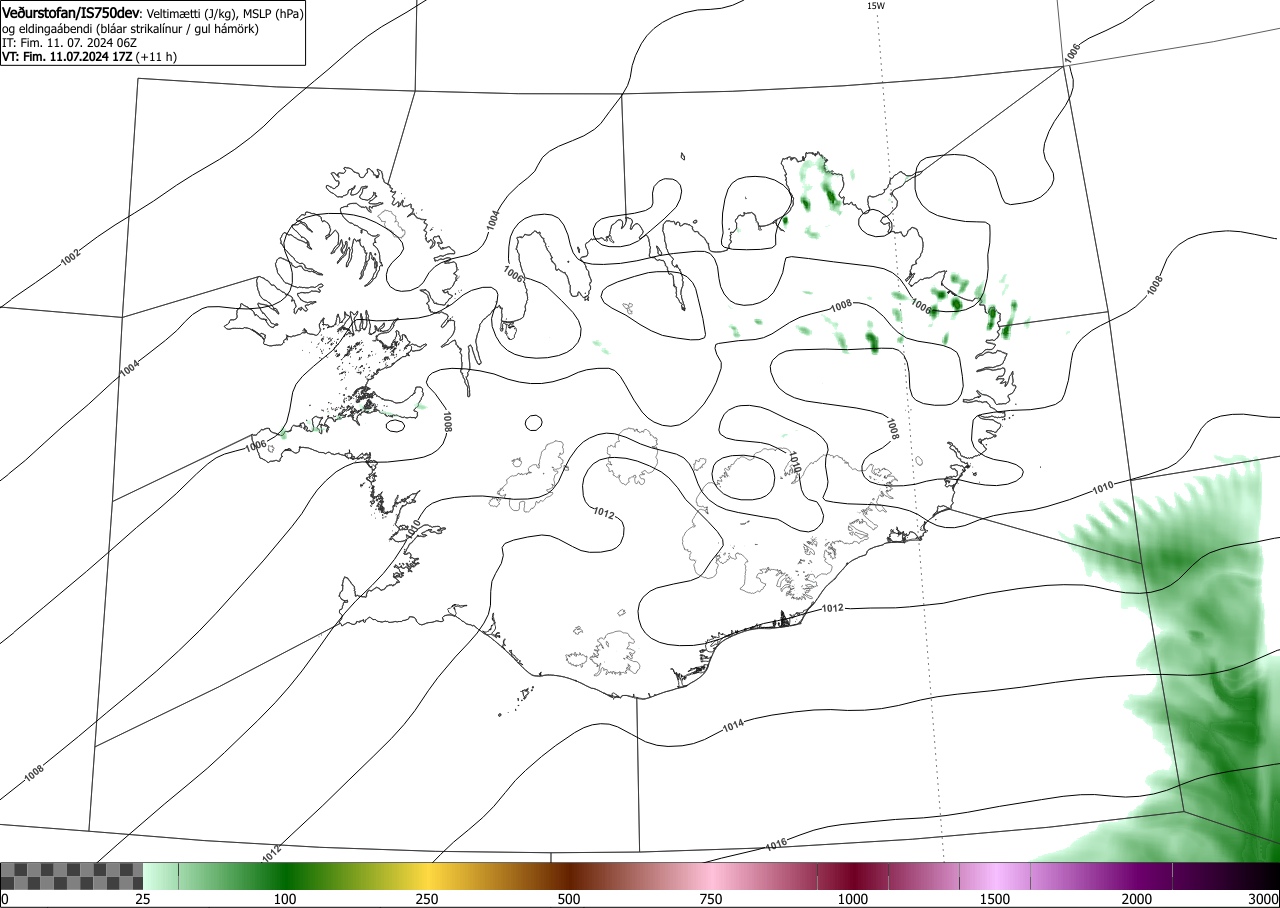Click the 1014 isobar label
The height and width of the screenshot is (908, 1280).
point(733,727)
